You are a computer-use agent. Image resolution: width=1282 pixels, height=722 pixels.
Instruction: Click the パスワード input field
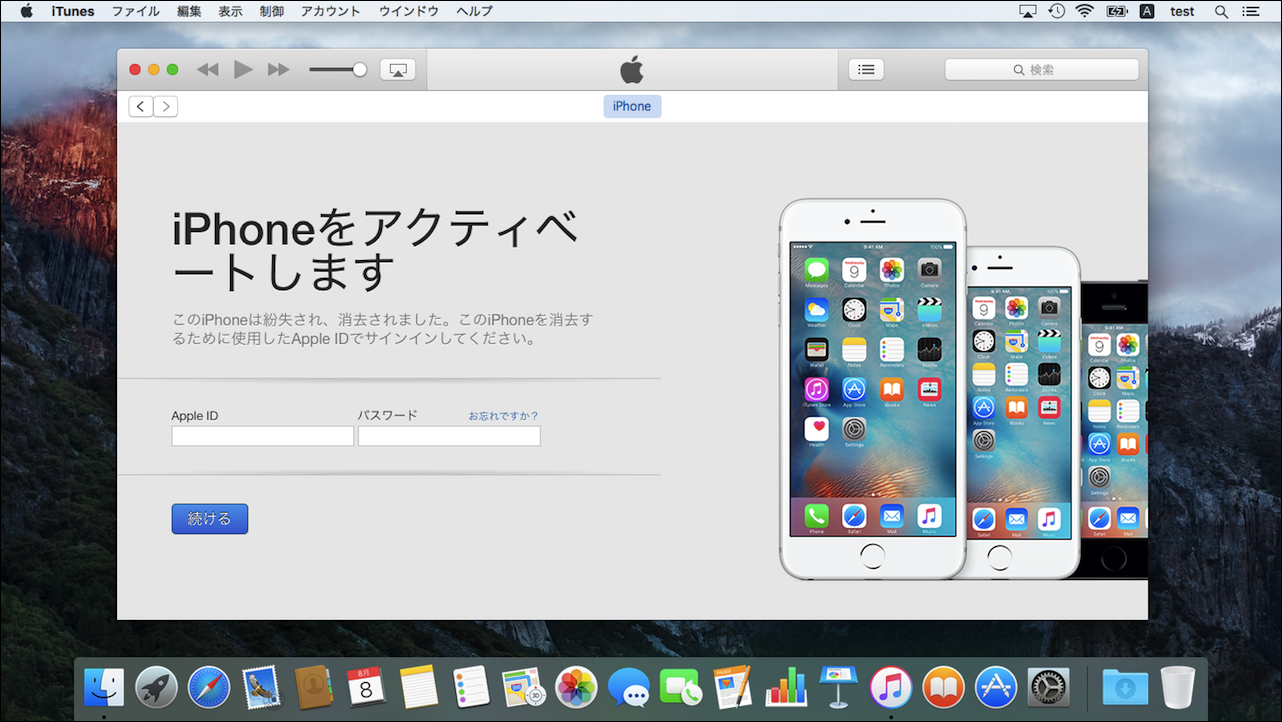click(x=449, y=436)
